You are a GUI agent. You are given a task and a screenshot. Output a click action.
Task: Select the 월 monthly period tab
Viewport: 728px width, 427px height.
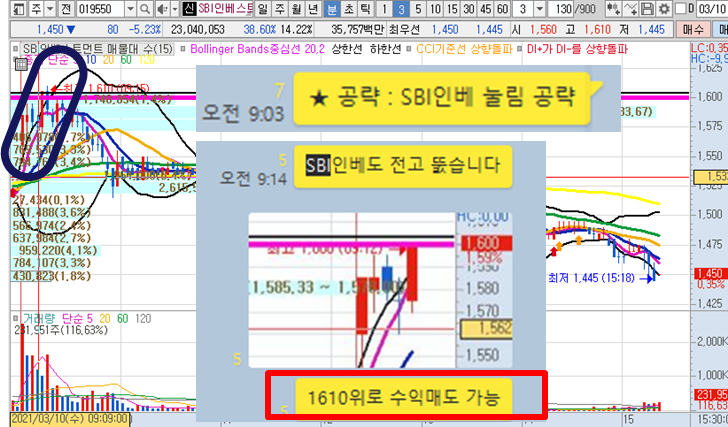point(297,8)
